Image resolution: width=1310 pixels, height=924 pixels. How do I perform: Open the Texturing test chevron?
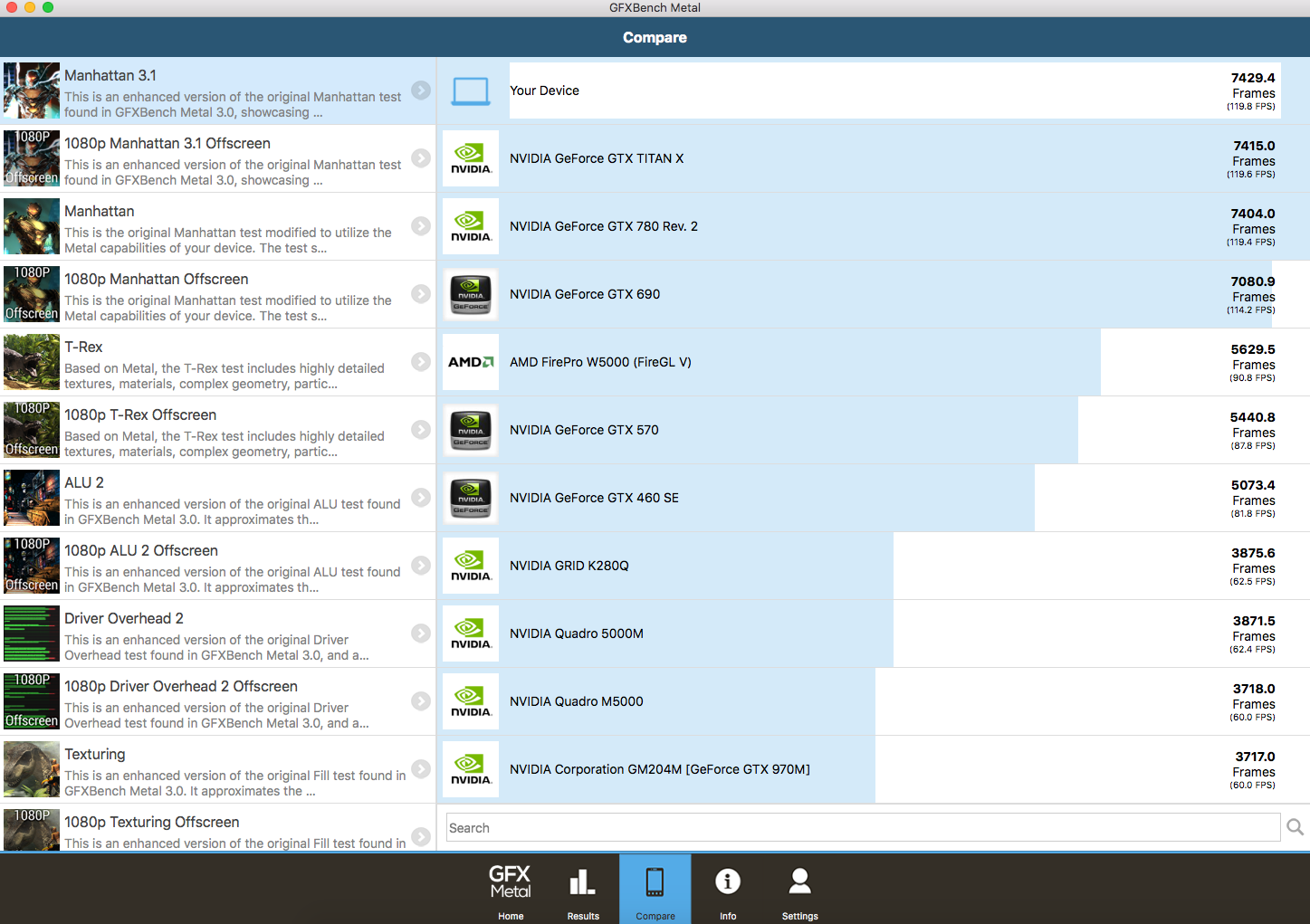pyautogui.click(x=420, y=769)
